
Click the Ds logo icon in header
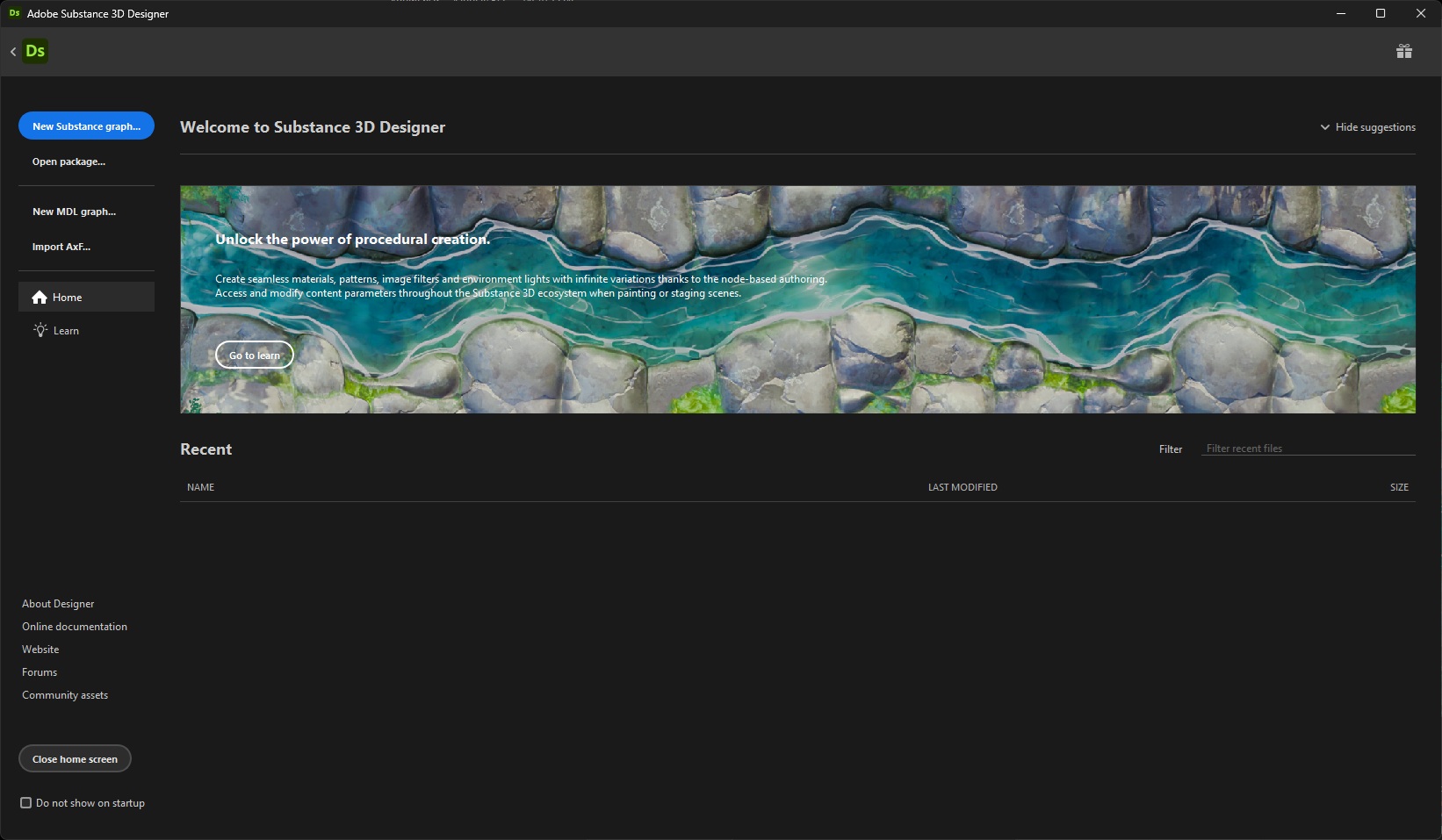coord(35,51)
